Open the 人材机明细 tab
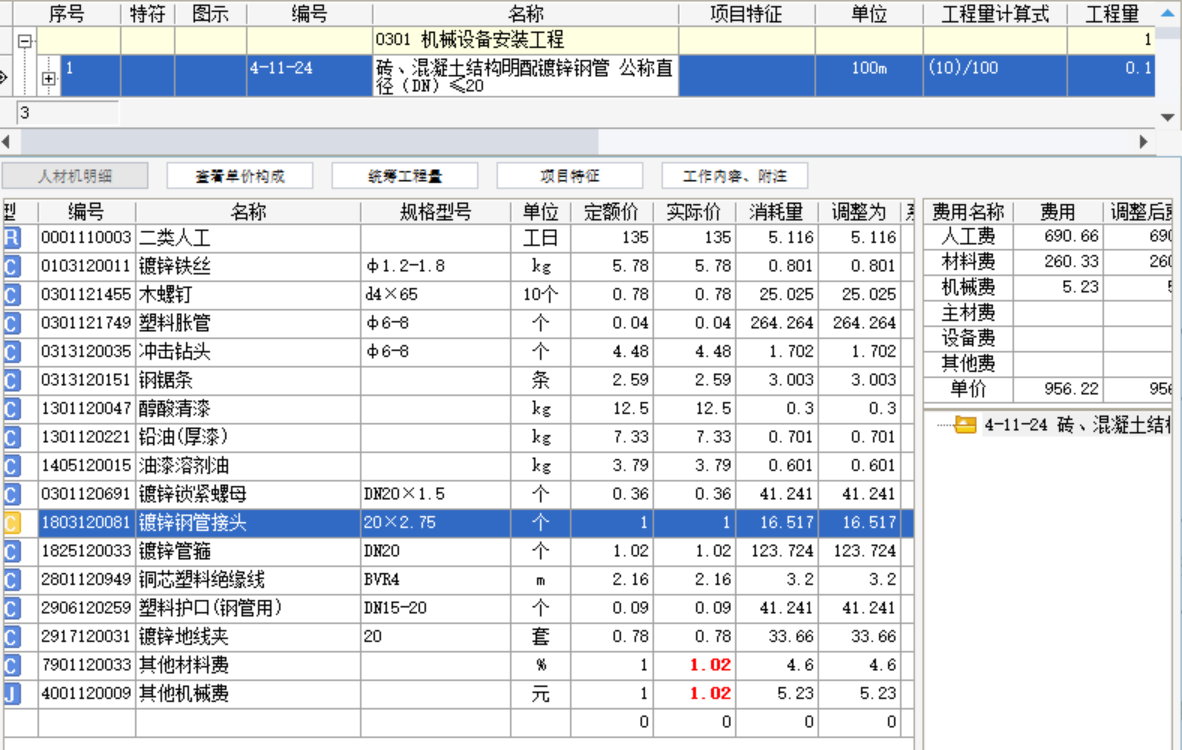The width and height of the screenshot is (1182, 750). tap(75, 176)
